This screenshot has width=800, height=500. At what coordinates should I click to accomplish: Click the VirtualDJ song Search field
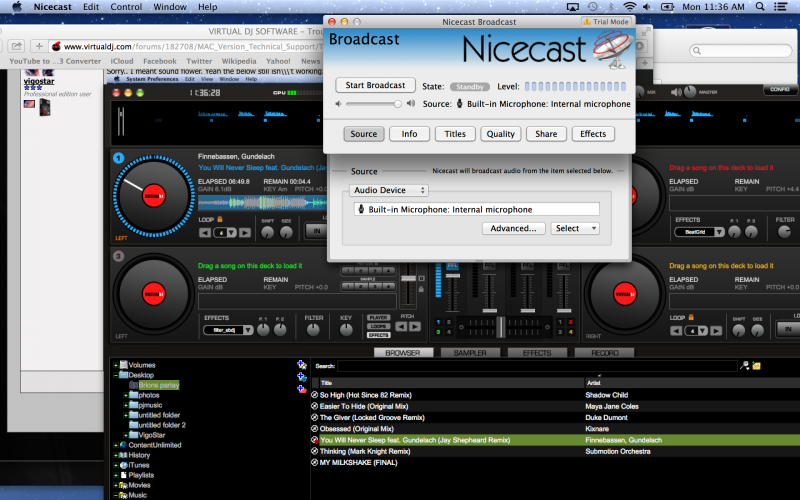(x=537, y=366)
